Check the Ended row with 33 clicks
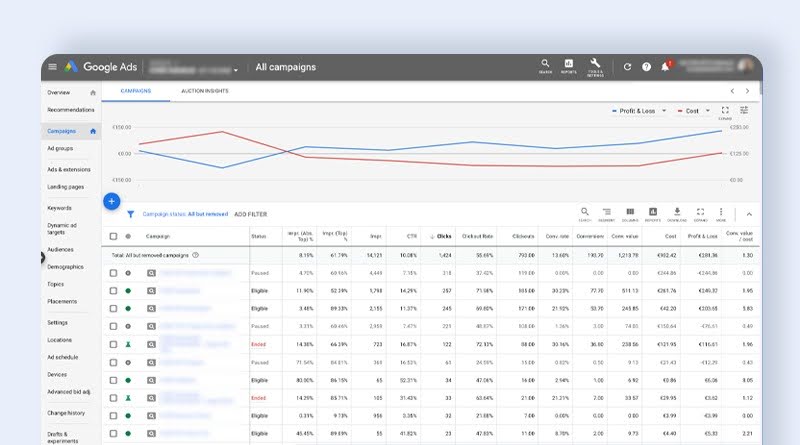This screenshot has height=445, width=800. click(113, 398)
